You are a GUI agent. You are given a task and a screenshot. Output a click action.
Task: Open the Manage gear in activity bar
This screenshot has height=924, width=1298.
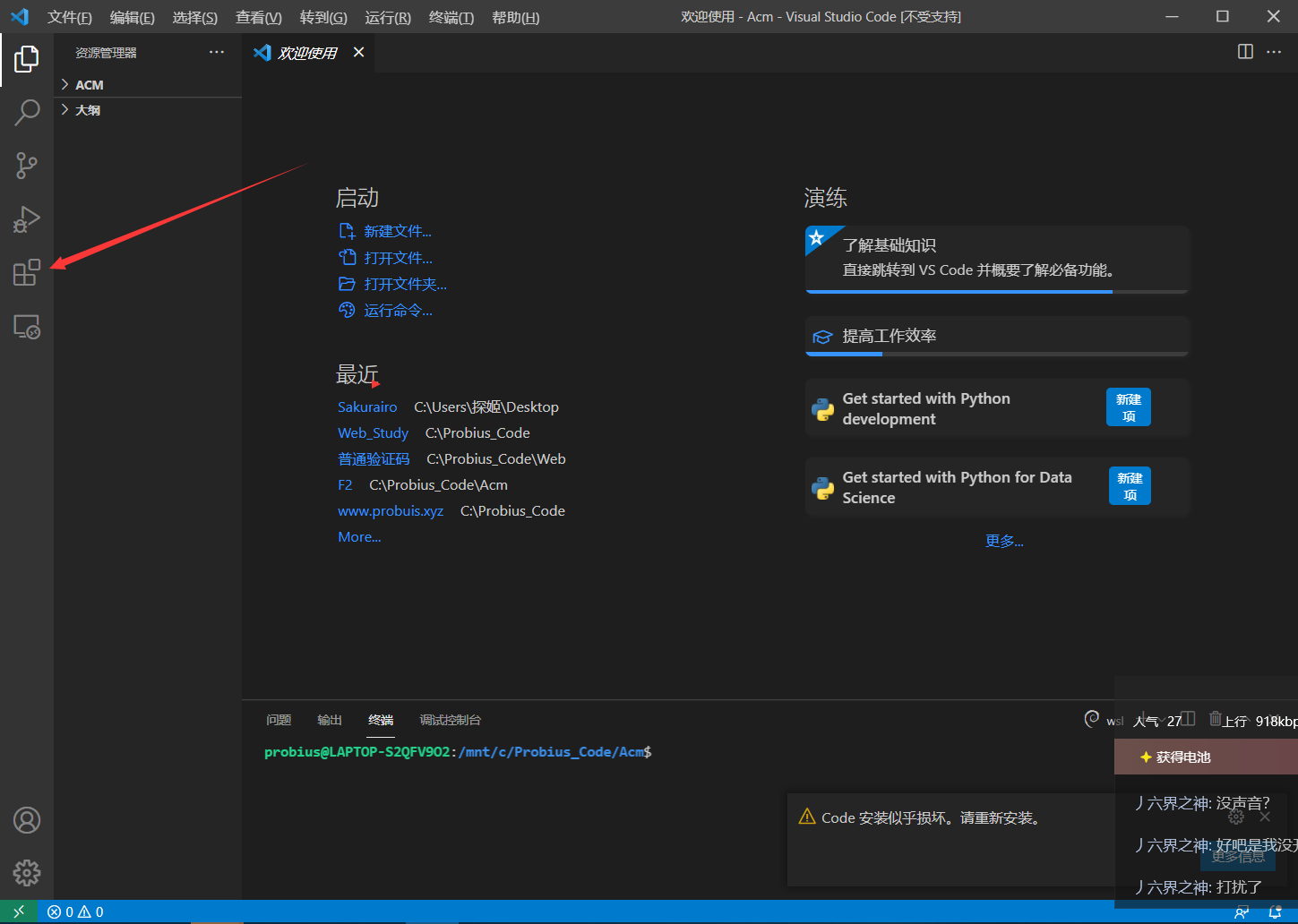coord(27,873)
